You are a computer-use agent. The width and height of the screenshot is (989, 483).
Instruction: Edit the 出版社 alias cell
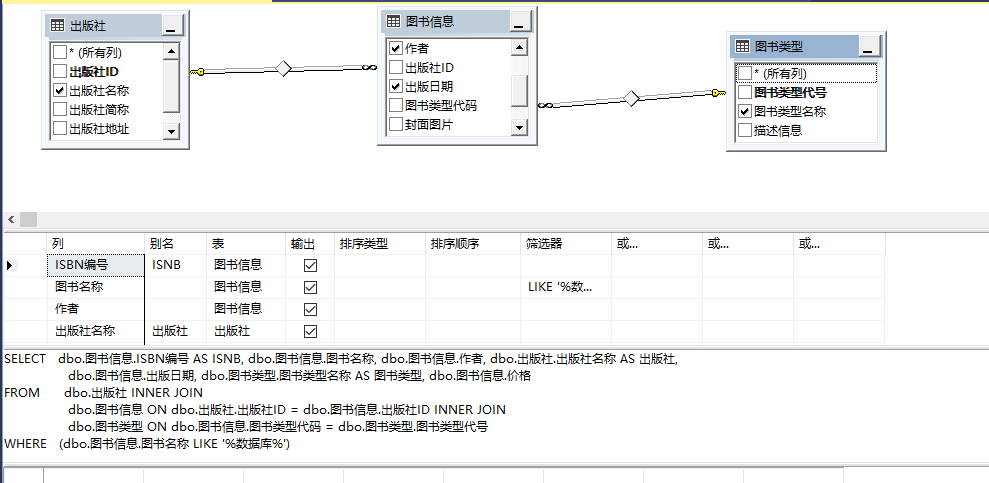[175, 331]
